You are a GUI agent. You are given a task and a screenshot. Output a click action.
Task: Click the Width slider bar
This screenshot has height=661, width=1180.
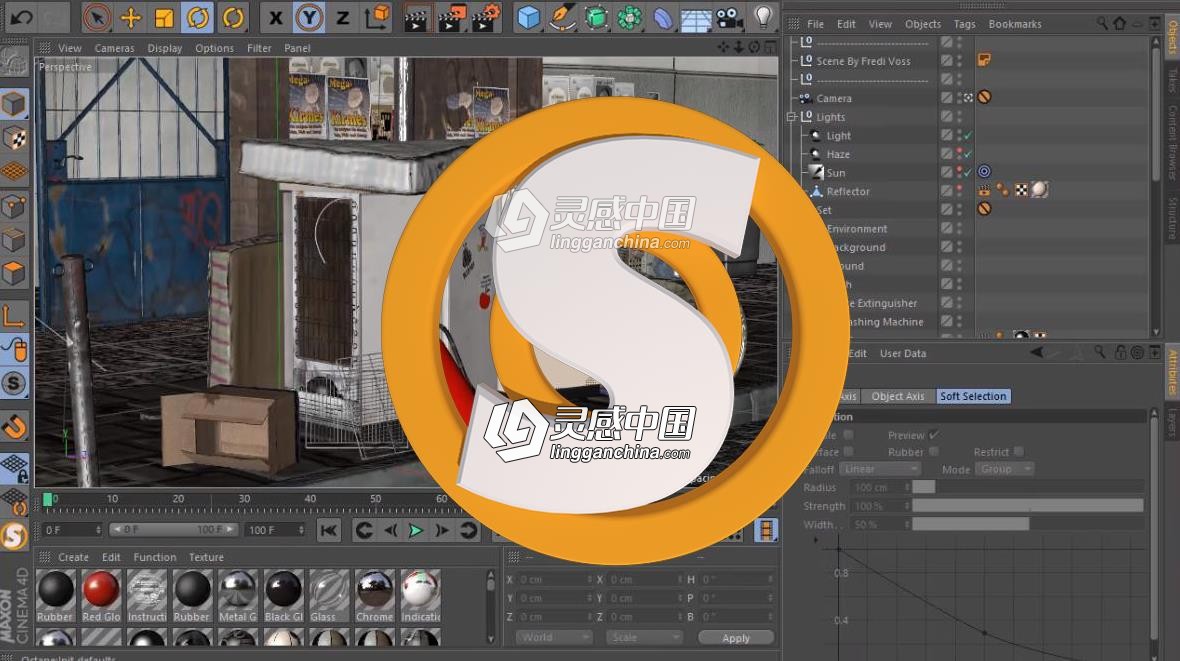[1027, 524]
